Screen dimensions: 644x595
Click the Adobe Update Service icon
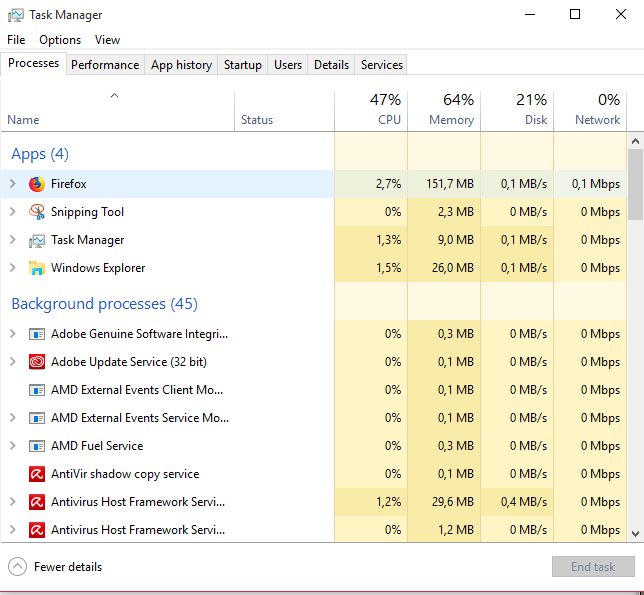(x=37, y=362)
